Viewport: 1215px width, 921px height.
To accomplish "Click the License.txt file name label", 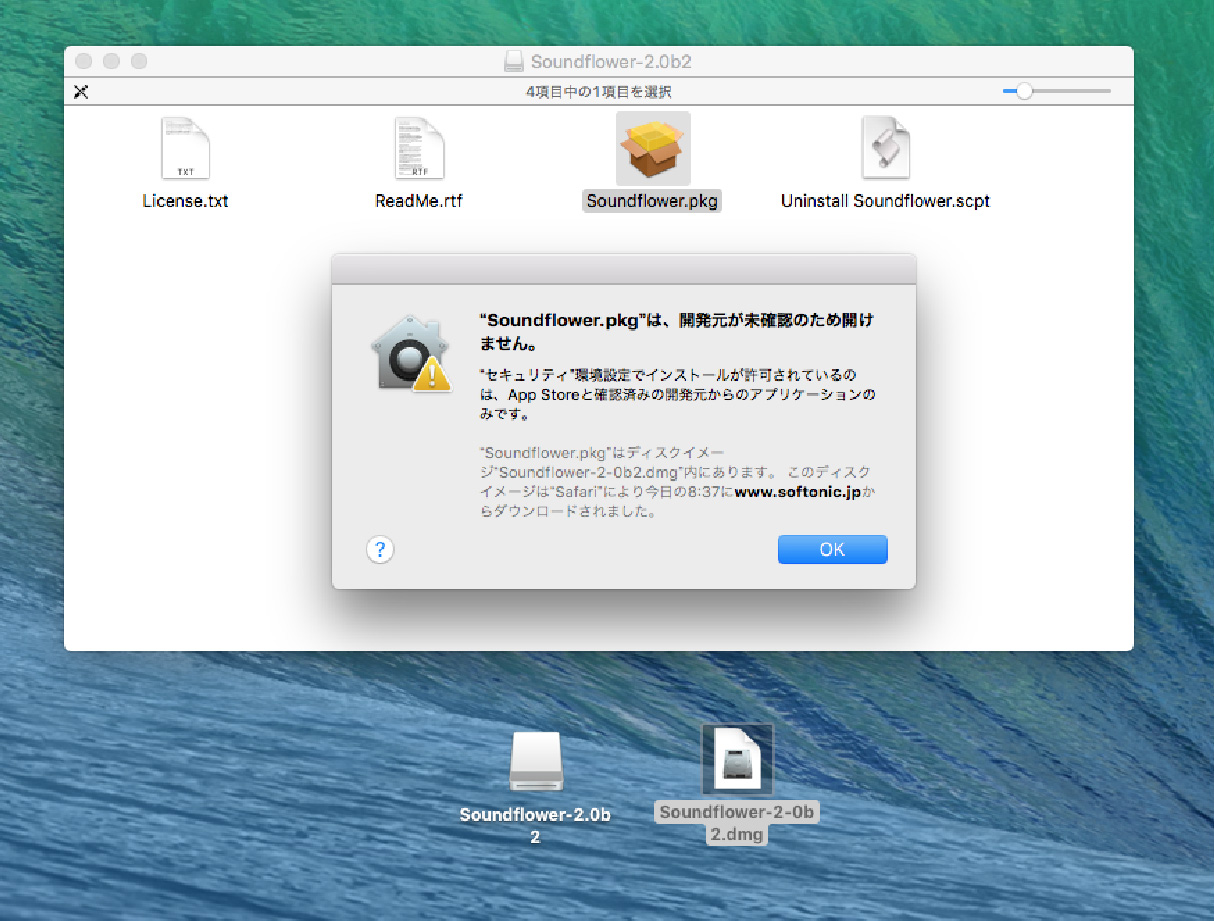I will [x=185, y=201].
